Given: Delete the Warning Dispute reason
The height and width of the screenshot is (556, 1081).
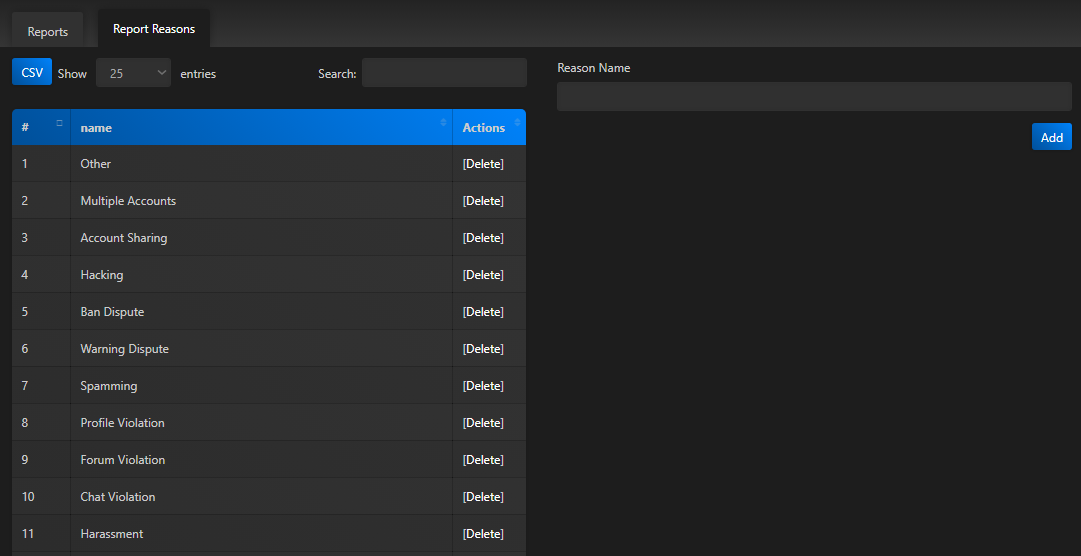Looking at the screenshot, I should [x=483, y=349].
